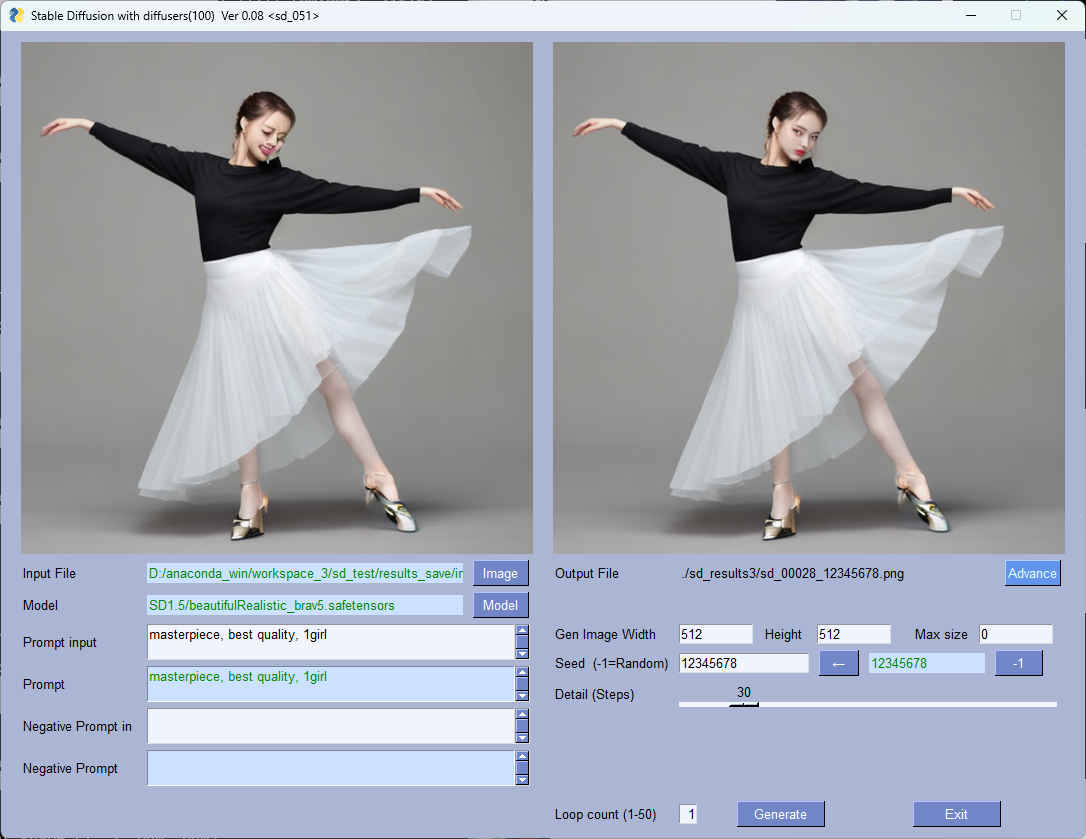Select the Height value field
Image resolution: width=1086 pixels, height=839 pixels.
[853, 634]
